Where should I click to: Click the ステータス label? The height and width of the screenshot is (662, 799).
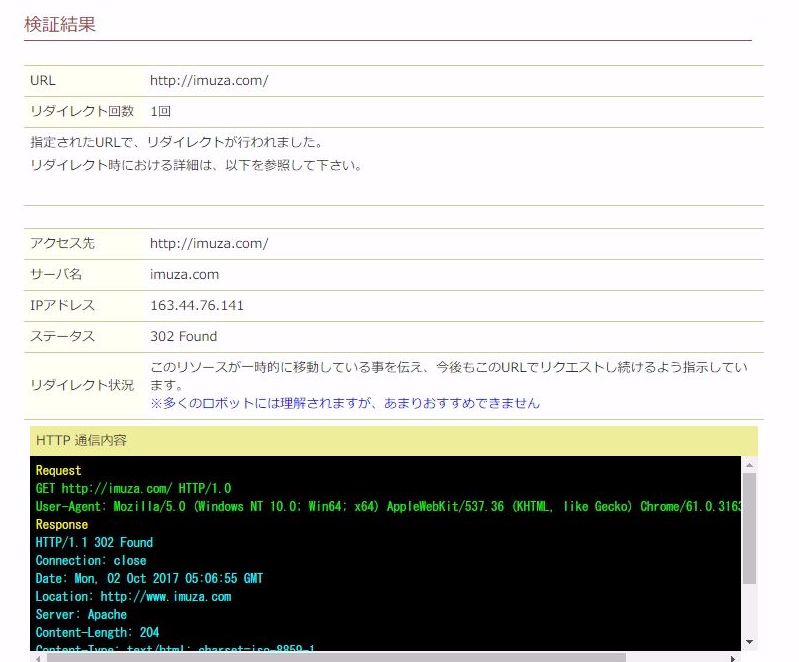pyautogui.click(x=62, y=336)
